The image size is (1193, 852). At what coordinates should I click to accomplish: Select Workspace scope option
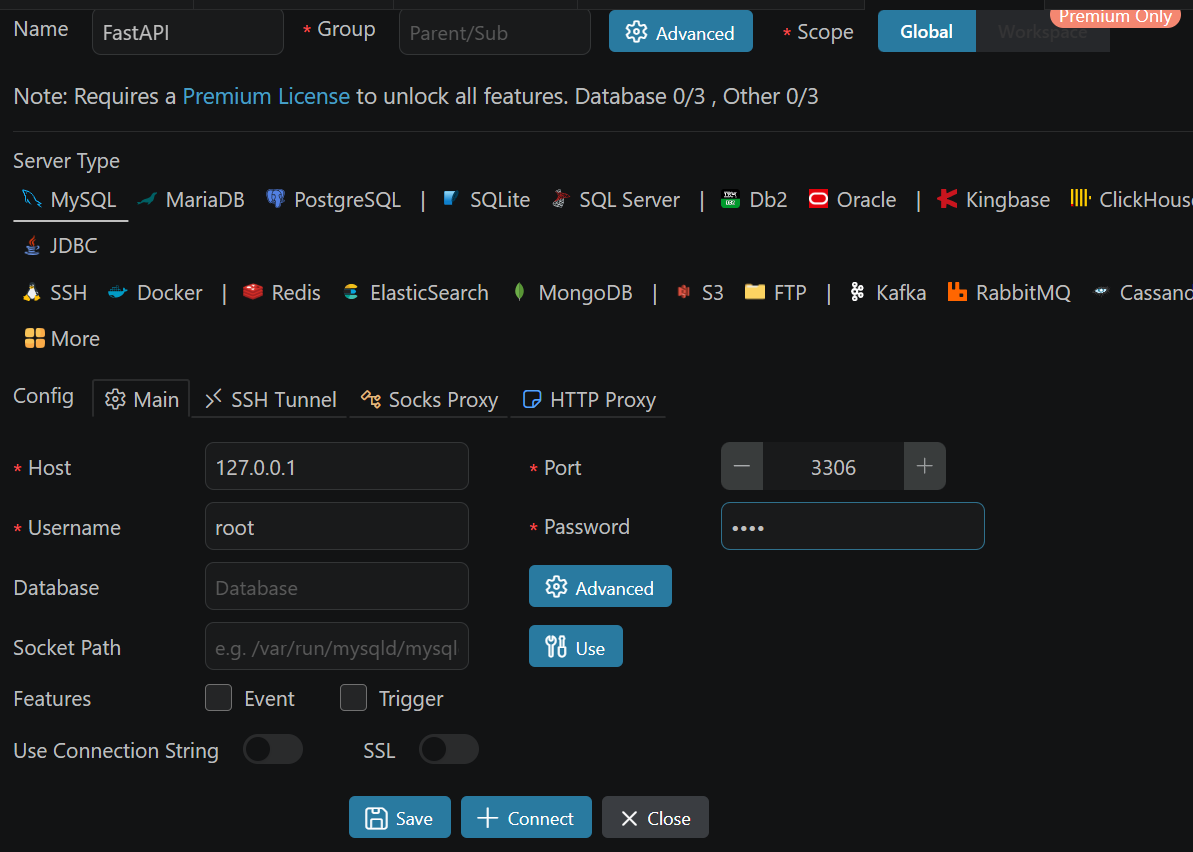[1042, 31]
